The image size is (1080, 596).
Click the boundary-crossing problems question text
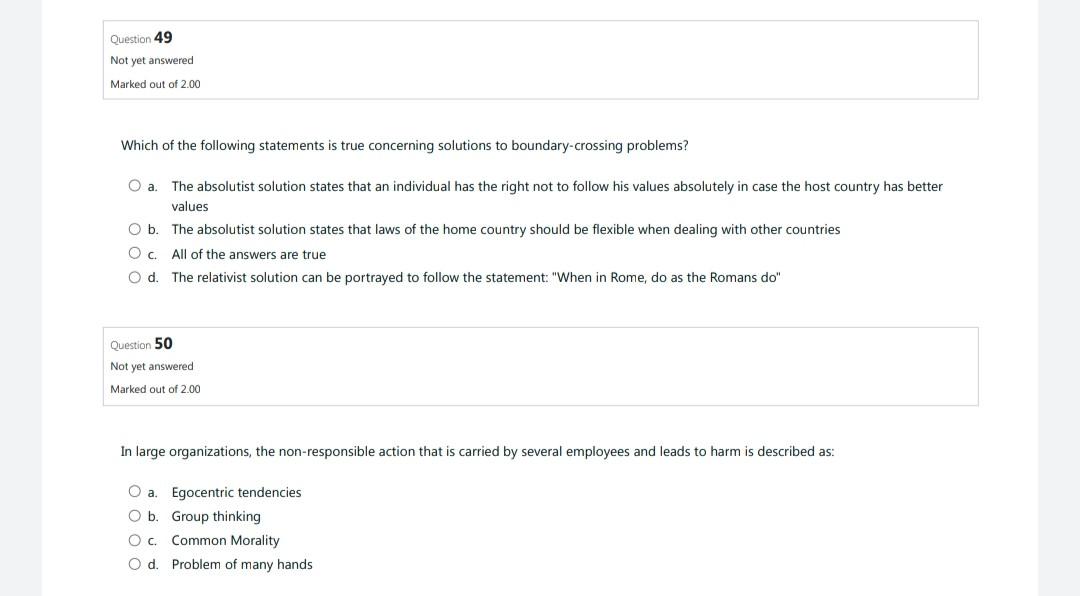click(403, 145)
